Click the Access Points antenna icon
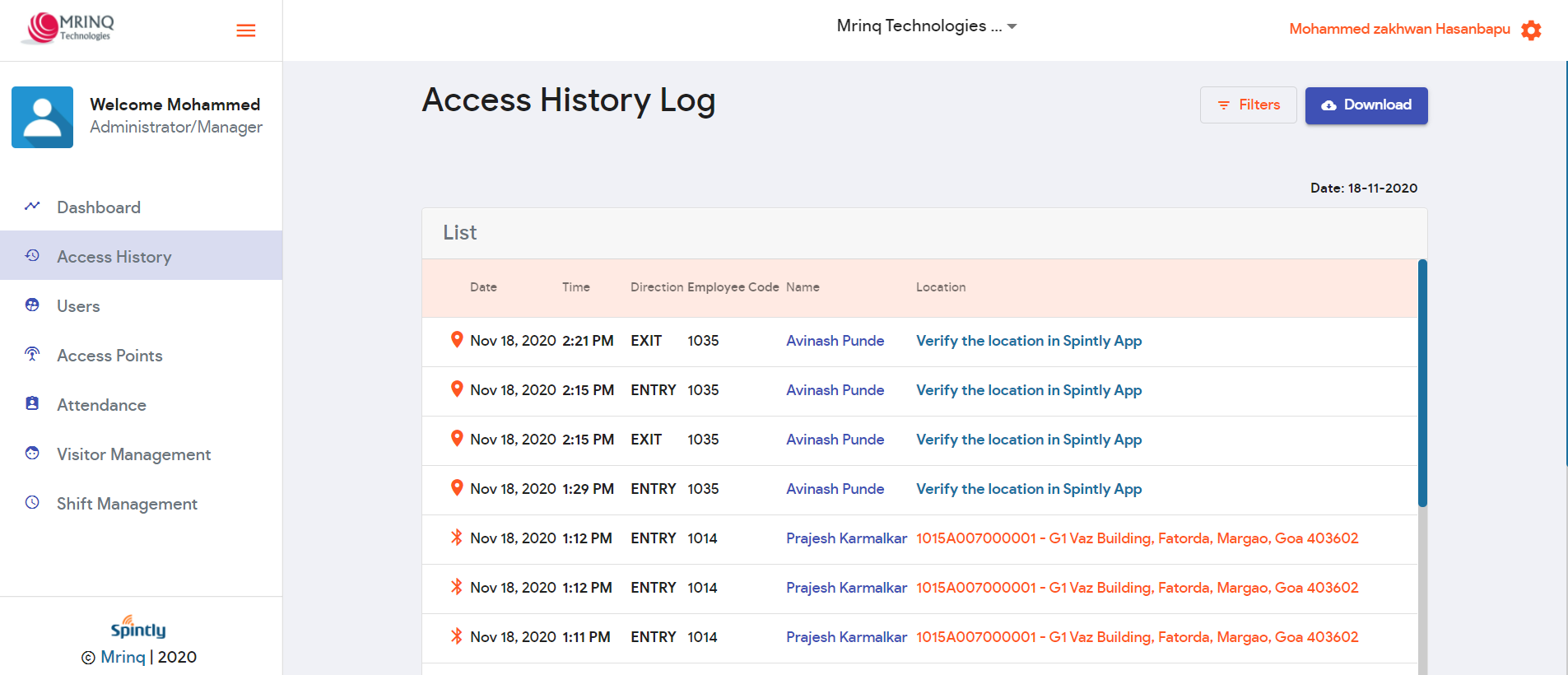Viewport: 1568px width, 675px height. [x=32, y=355]
